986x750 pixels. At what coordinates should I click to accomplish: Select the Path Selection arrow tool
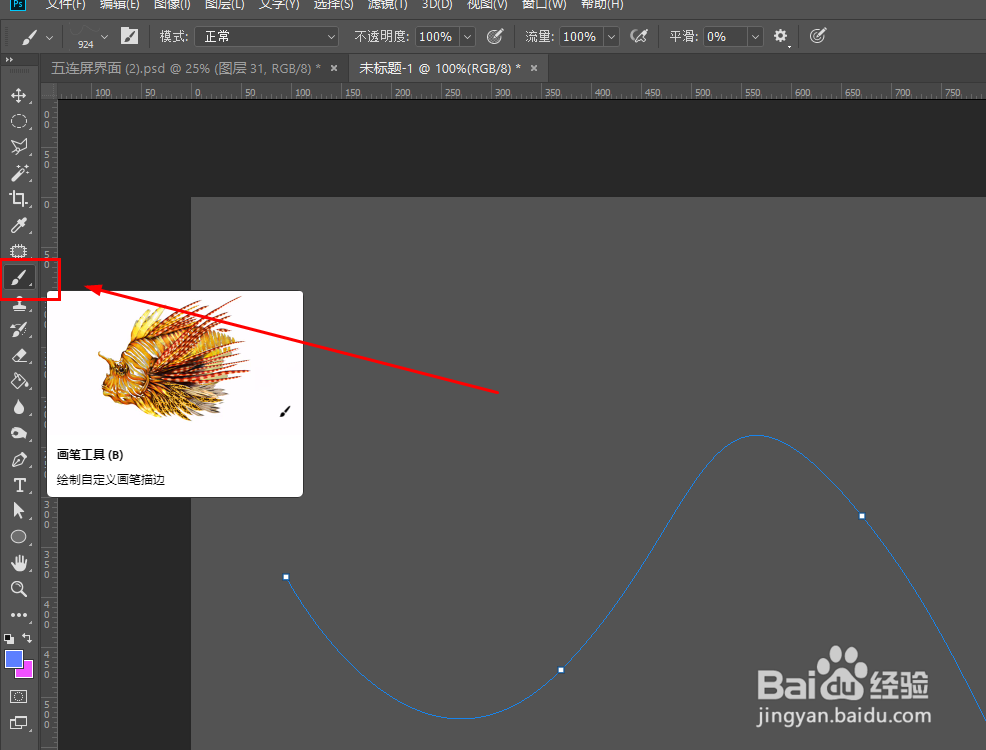click(19, 510)
